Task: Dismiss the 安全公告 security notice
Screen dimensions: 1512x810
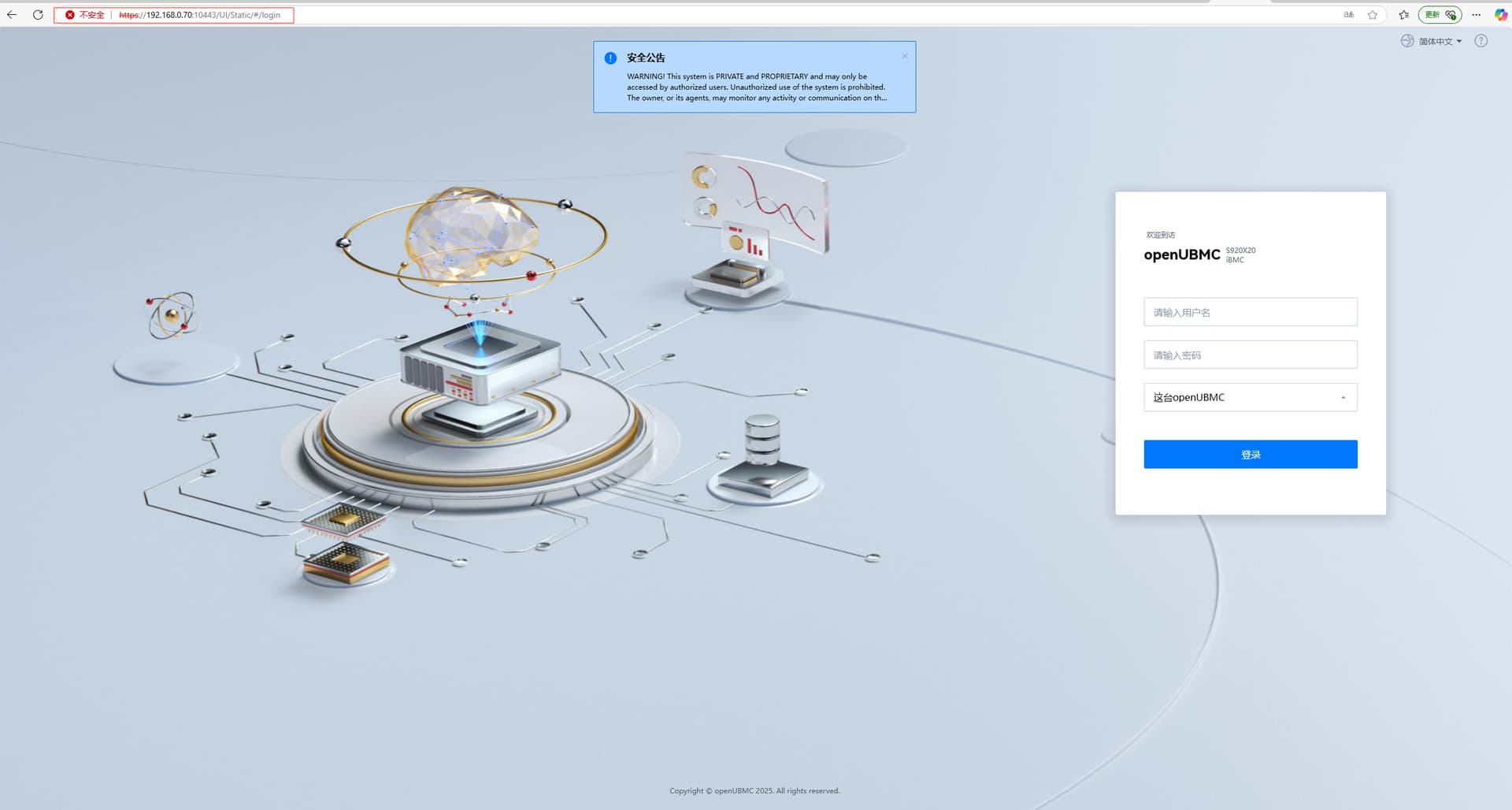Action: click(x=905, y=56)
